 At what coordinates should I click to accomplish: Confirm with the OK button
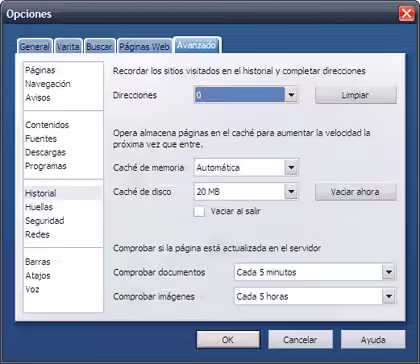[x=228, y=340]
